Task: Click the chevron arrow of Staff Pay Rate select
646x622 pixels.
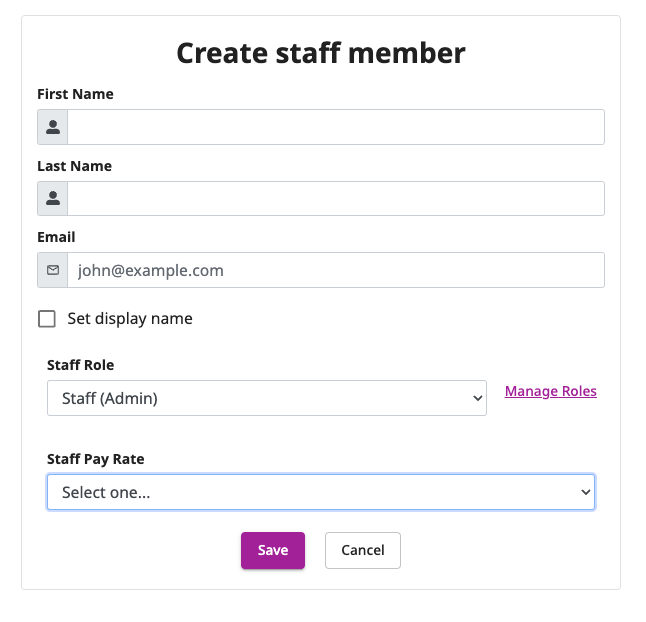Action: point(585,492)
